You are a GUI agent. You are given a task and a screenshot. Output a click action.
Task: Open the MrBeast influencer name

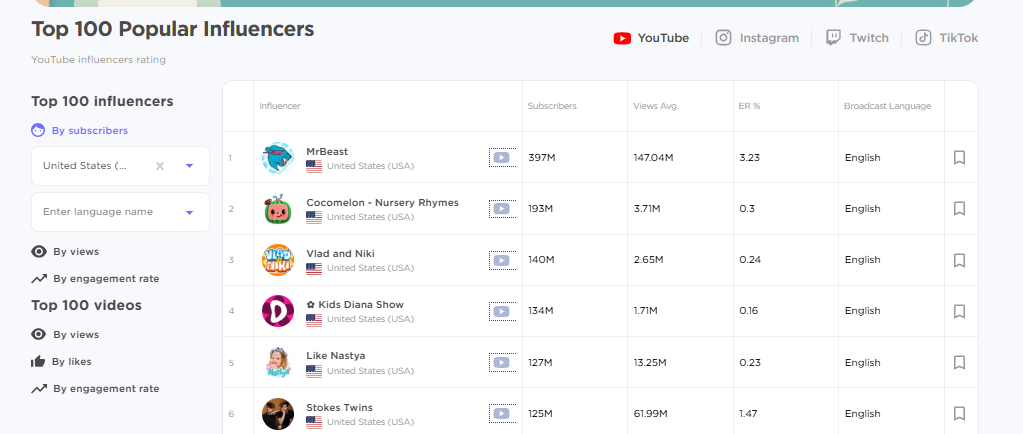[327, 151]
